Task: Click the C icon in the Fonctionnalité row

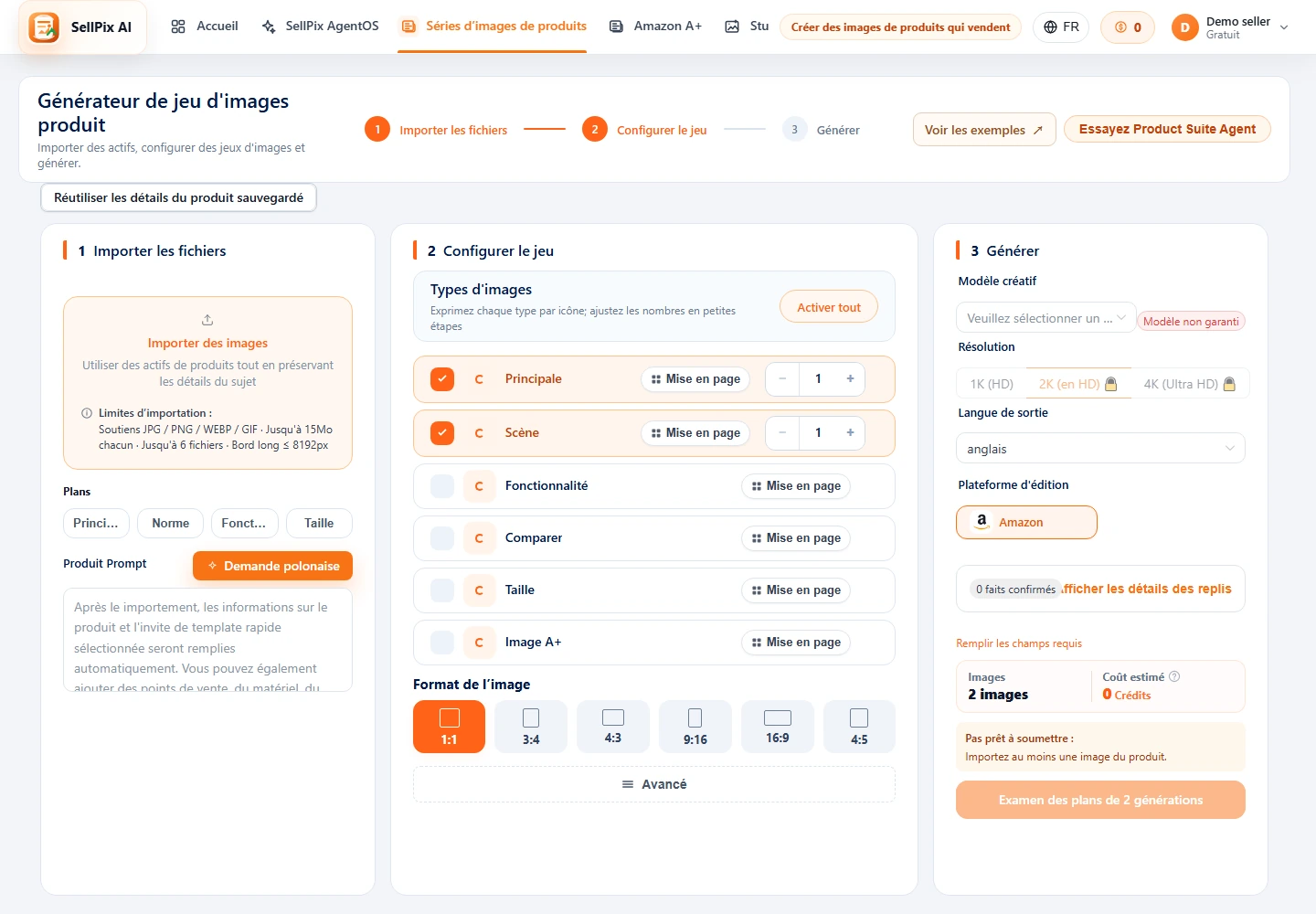Action: coord(479,486)
